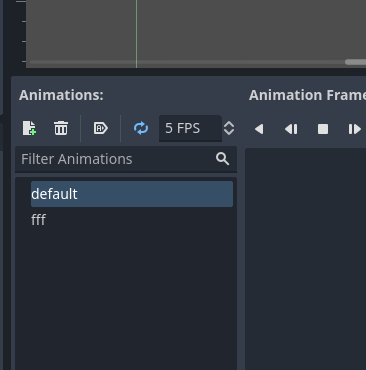Image resolution: width=366 pixels, height=370 pixels.
Task: Click the magnifier icon in the filter box
Action: pyautogui.click(x=222, y=159)
